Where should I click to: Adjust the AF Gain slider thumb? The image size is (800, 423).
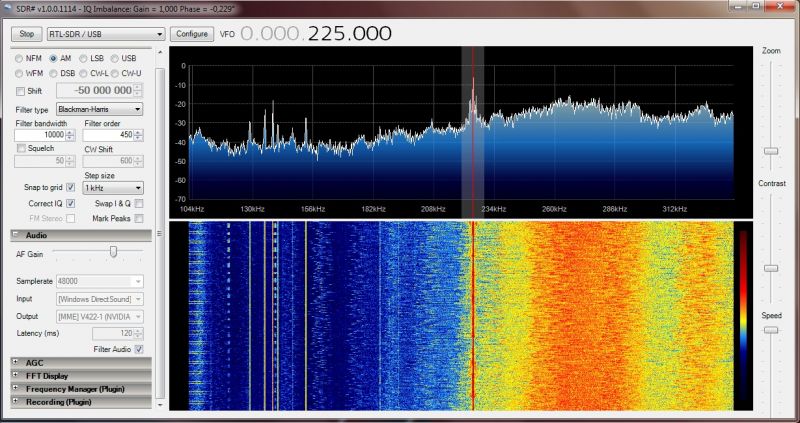[113, 252]
